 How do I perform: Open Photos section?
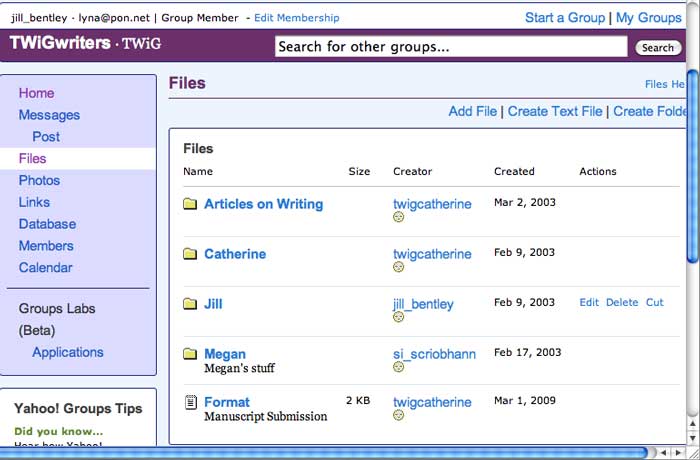[x=39, y=180]
